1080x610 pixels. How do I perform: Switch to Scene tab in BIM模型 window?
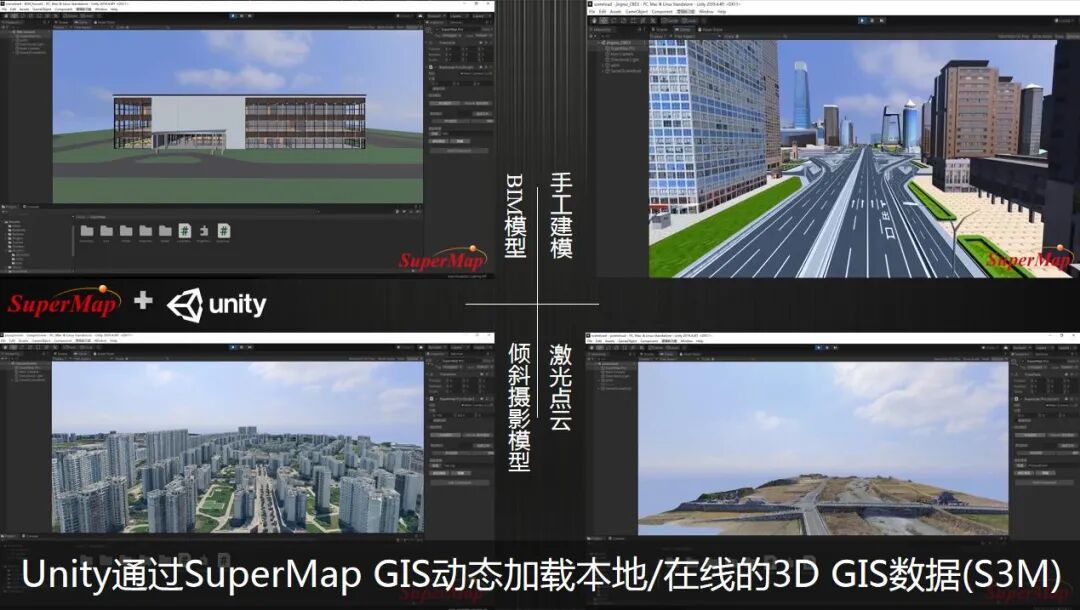(x=63, y=23)
